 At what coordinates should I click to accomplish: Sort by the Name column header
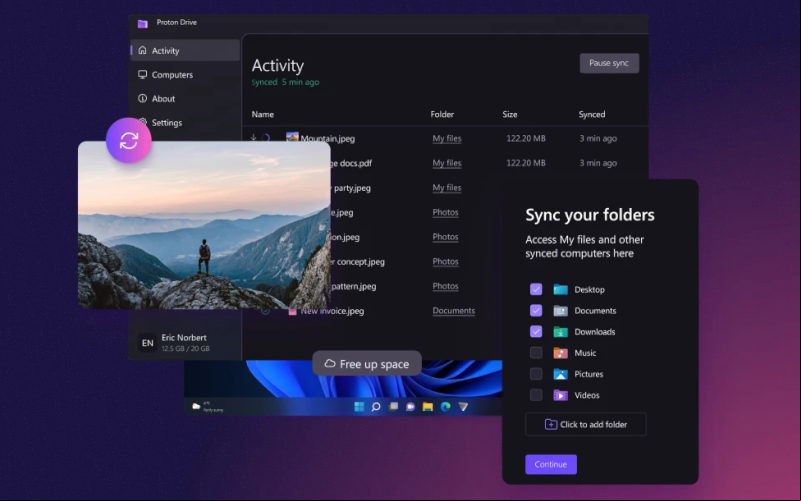tap(263, 114)
